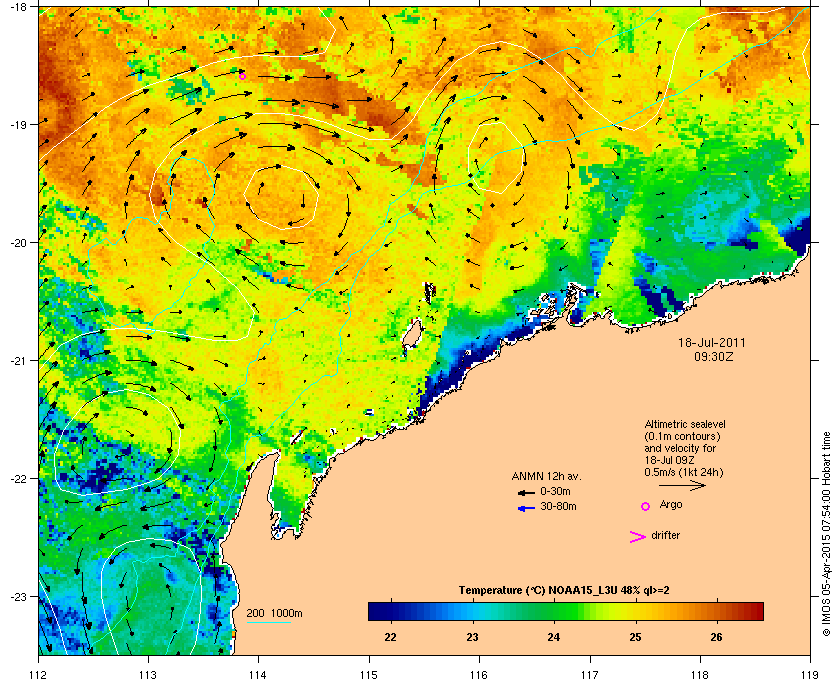The image size is (840, 680).
Task: Click the '0-30m' depth label
Action: click(x=555, y=491)
